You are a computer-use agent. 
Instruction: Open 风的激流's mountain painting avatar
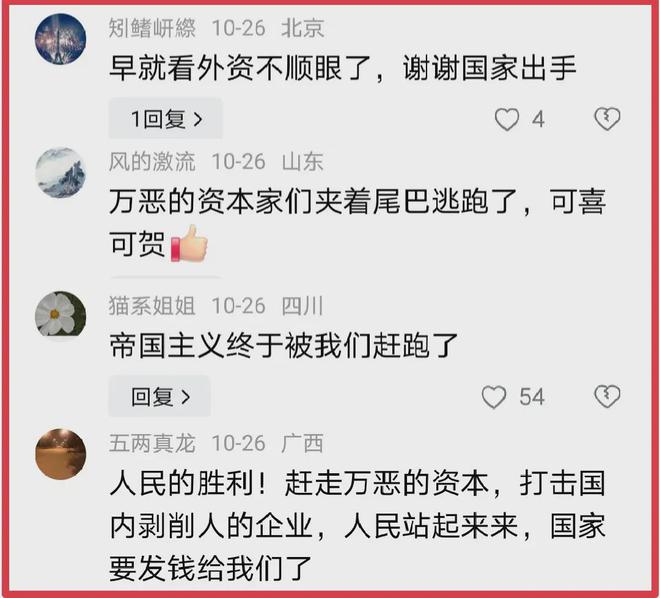point(60,173)
